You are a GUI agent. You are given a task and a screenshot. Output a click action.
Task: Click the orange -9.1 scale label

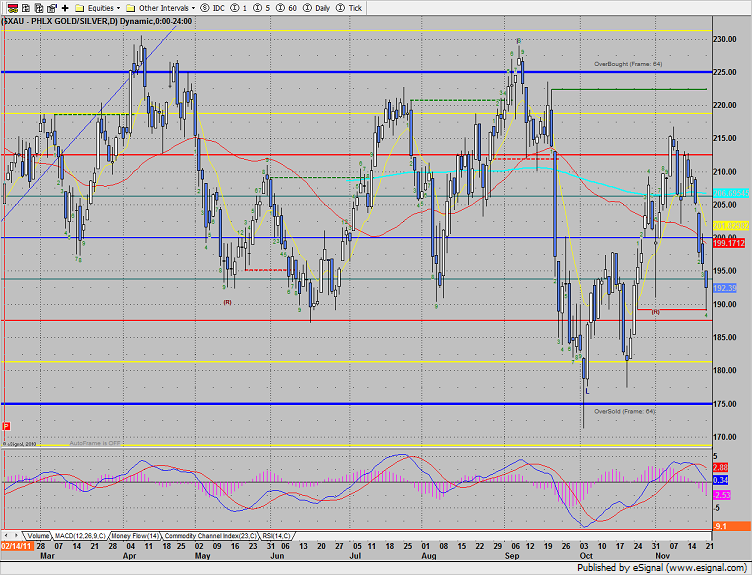click(x=731, y=526)
